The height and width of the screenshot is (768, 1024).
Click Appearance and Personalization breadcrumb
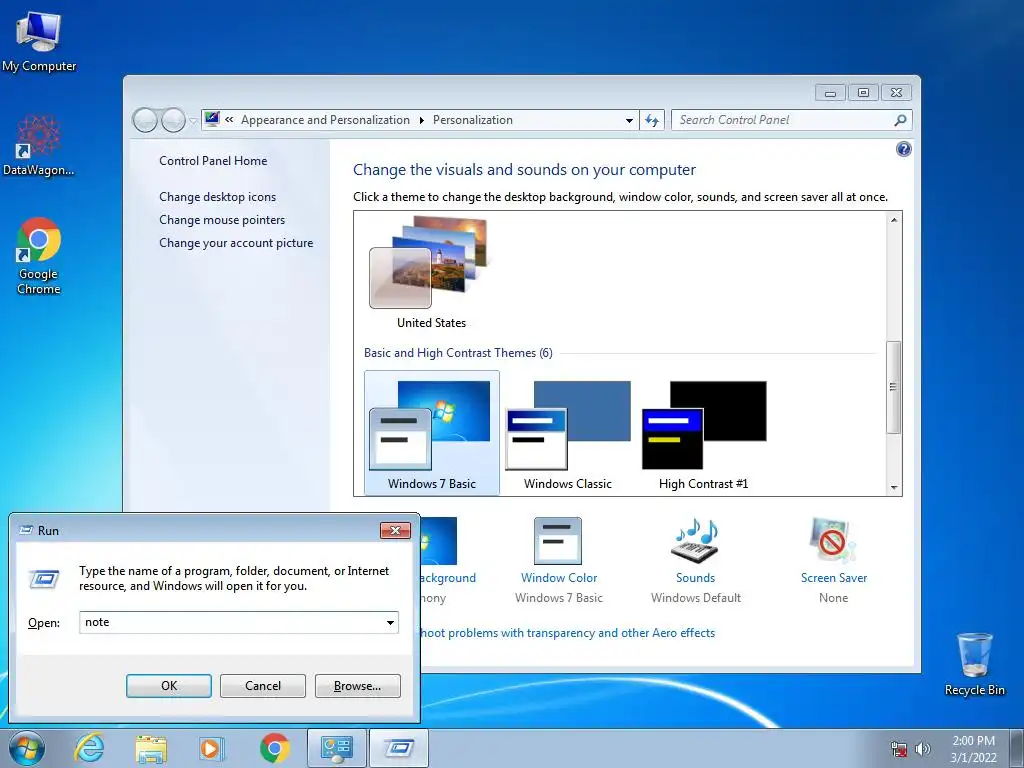(325, 120)
